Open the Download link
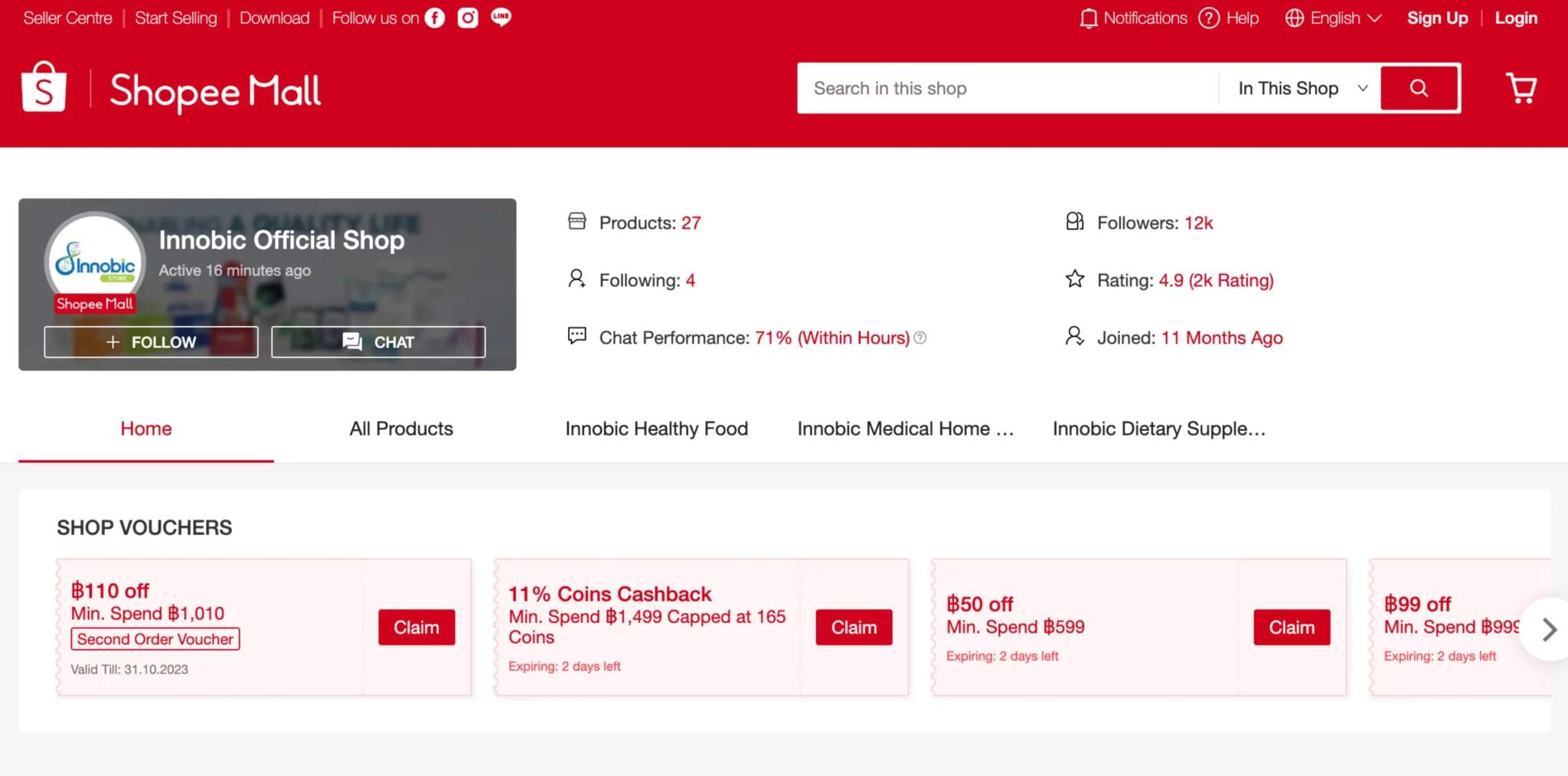This screenshot has width=1568, height=776. point(275,18)
